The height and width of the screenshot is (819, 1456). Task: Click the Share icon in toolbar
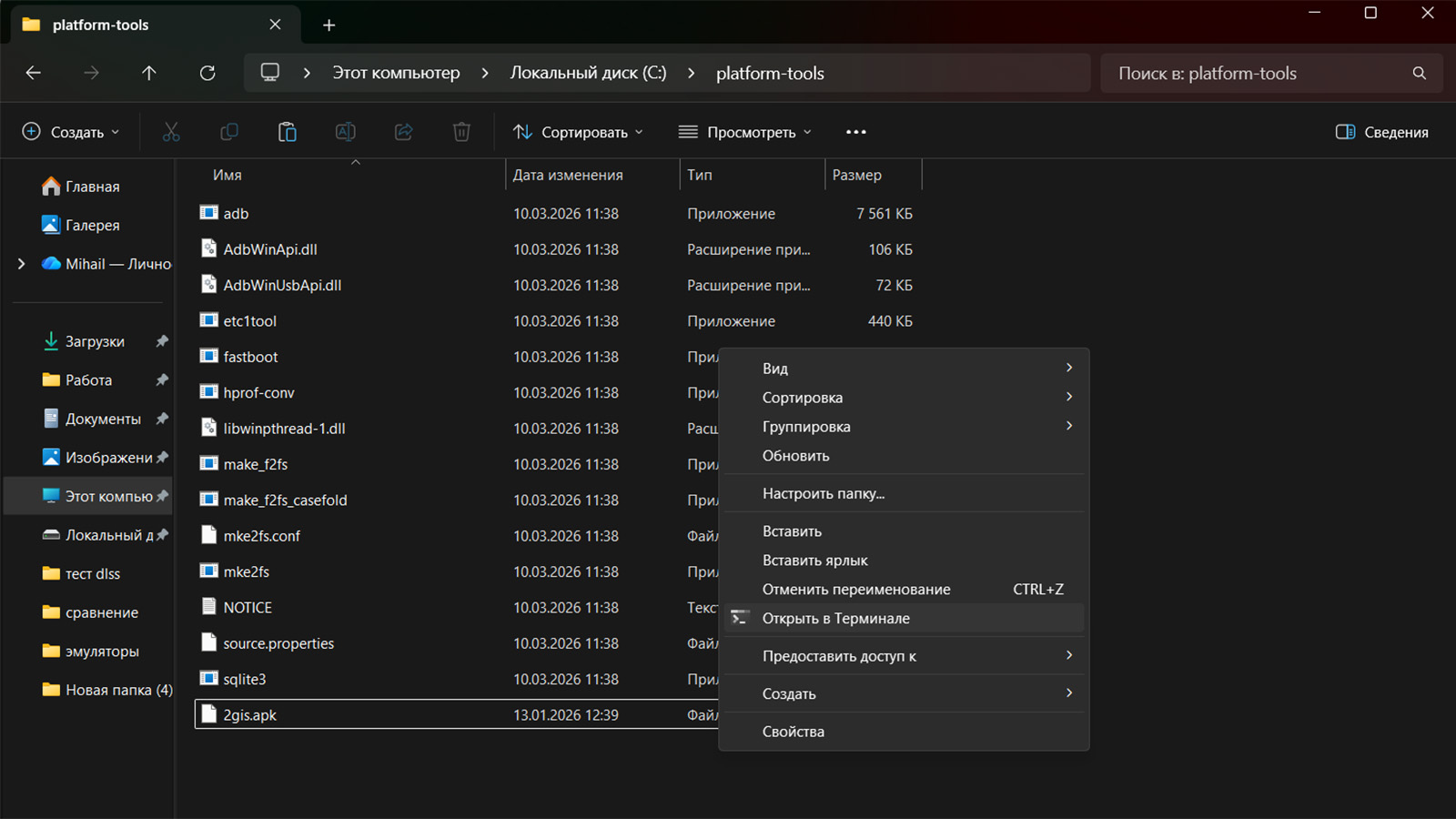404,132
